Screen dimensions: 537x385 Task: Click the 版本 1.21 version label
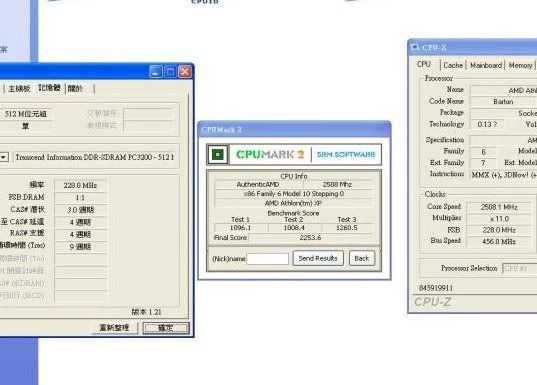click(x=146, y=312)
